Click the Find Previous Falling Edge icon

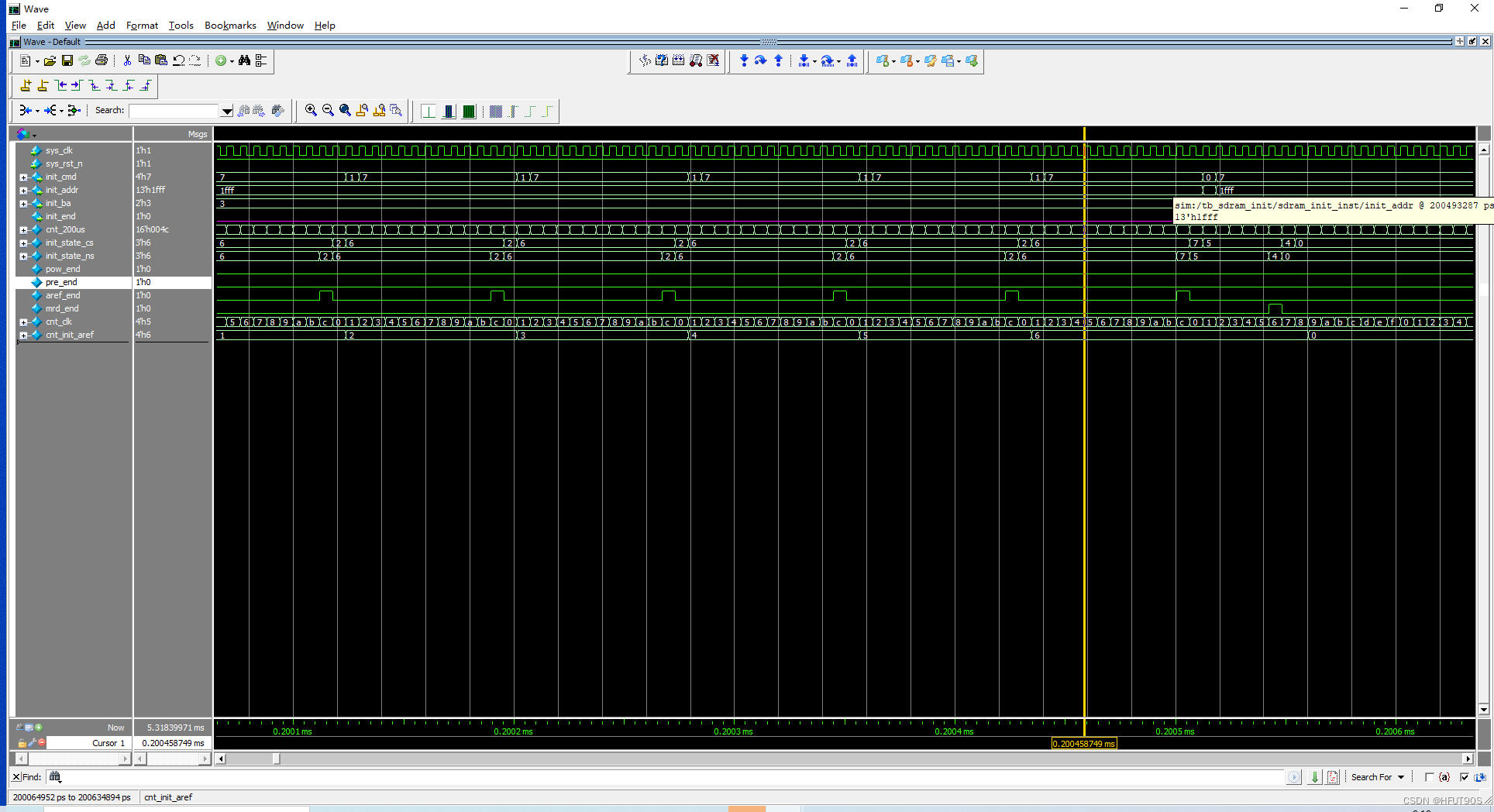pos(94,85)
